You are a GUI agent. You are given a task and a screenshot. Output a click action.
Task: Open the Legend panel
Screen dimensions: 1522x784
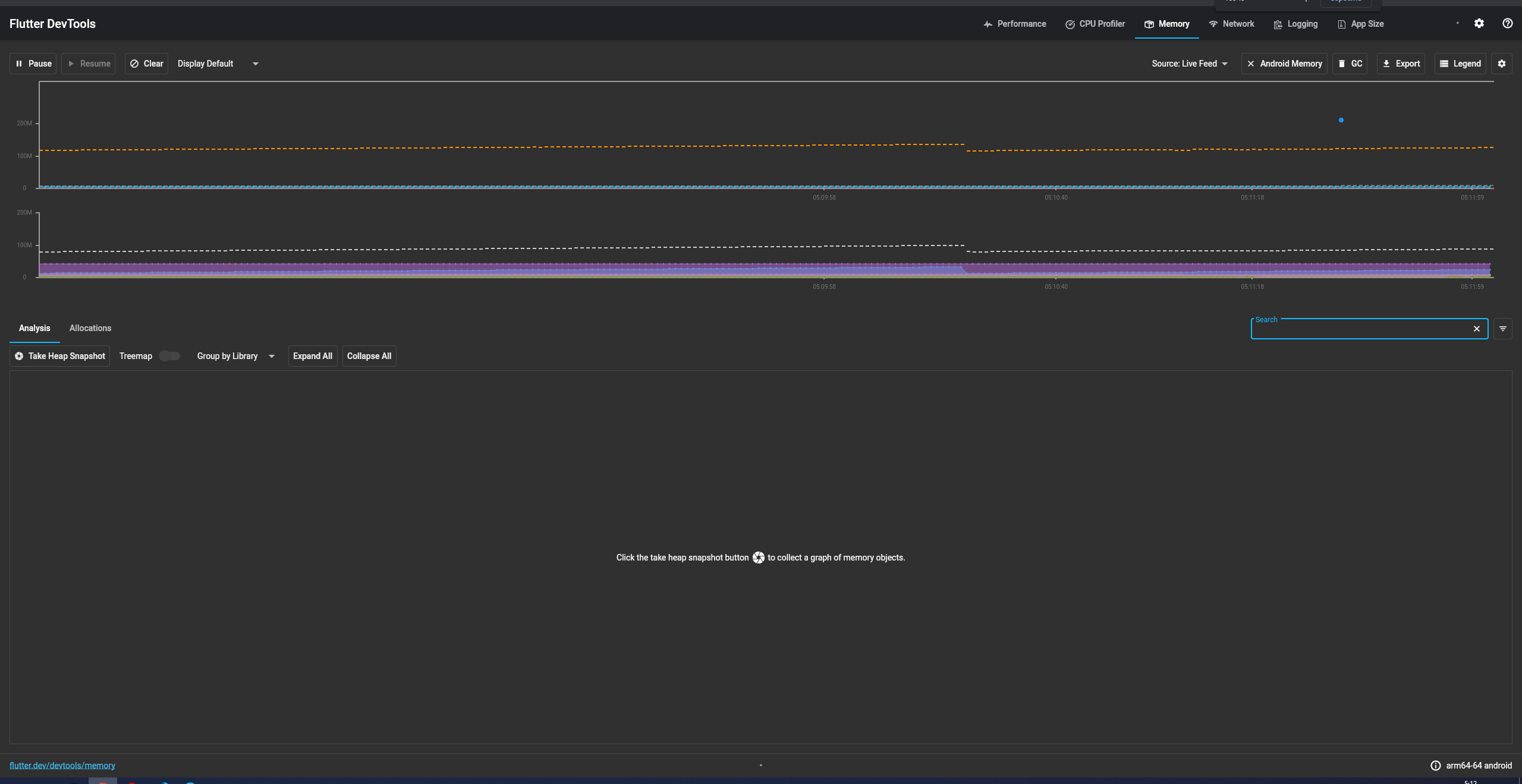click(1460, 63)
